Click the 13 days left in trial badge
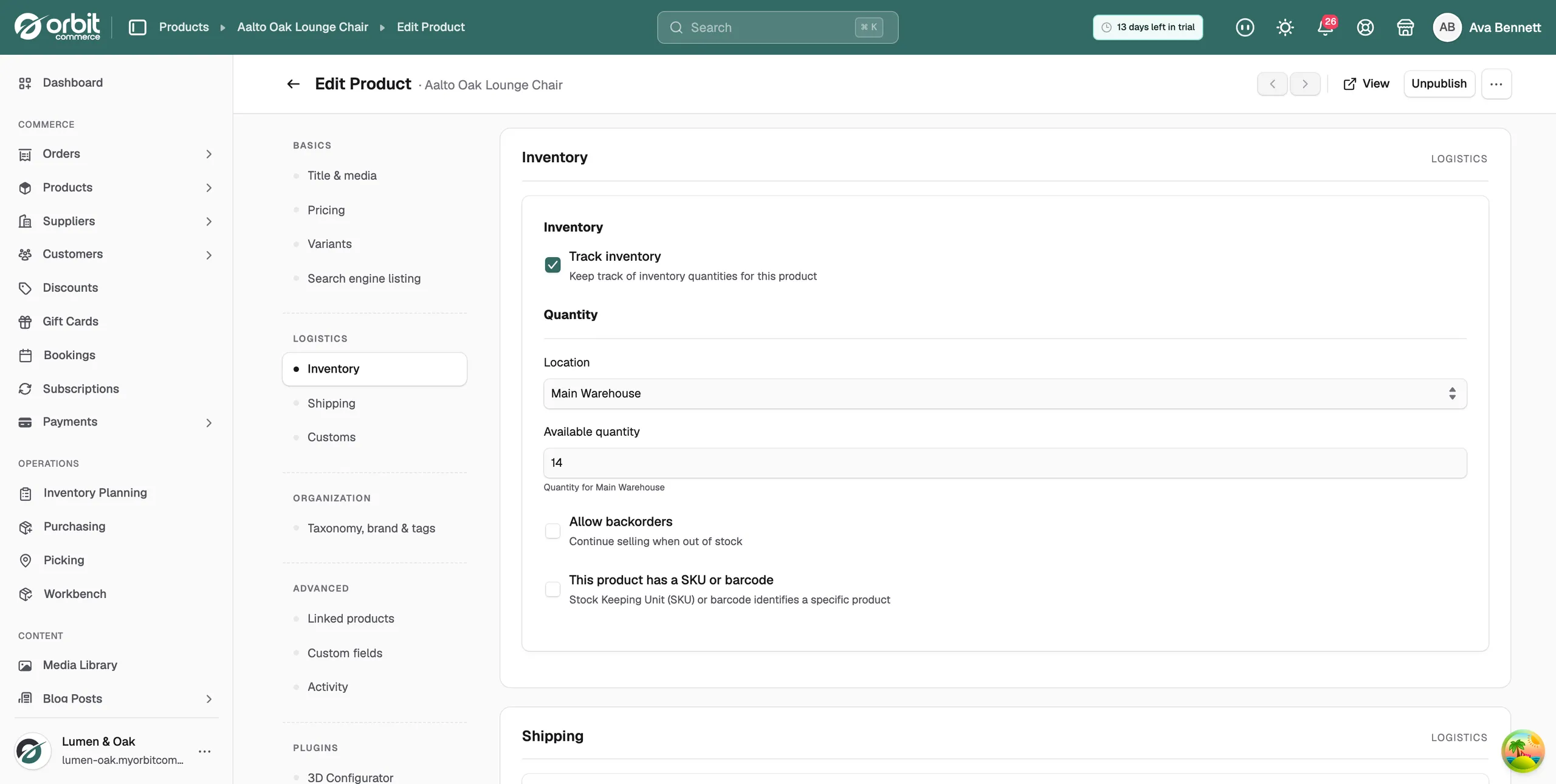1556x784 pixels. [x=1148, y=27]
